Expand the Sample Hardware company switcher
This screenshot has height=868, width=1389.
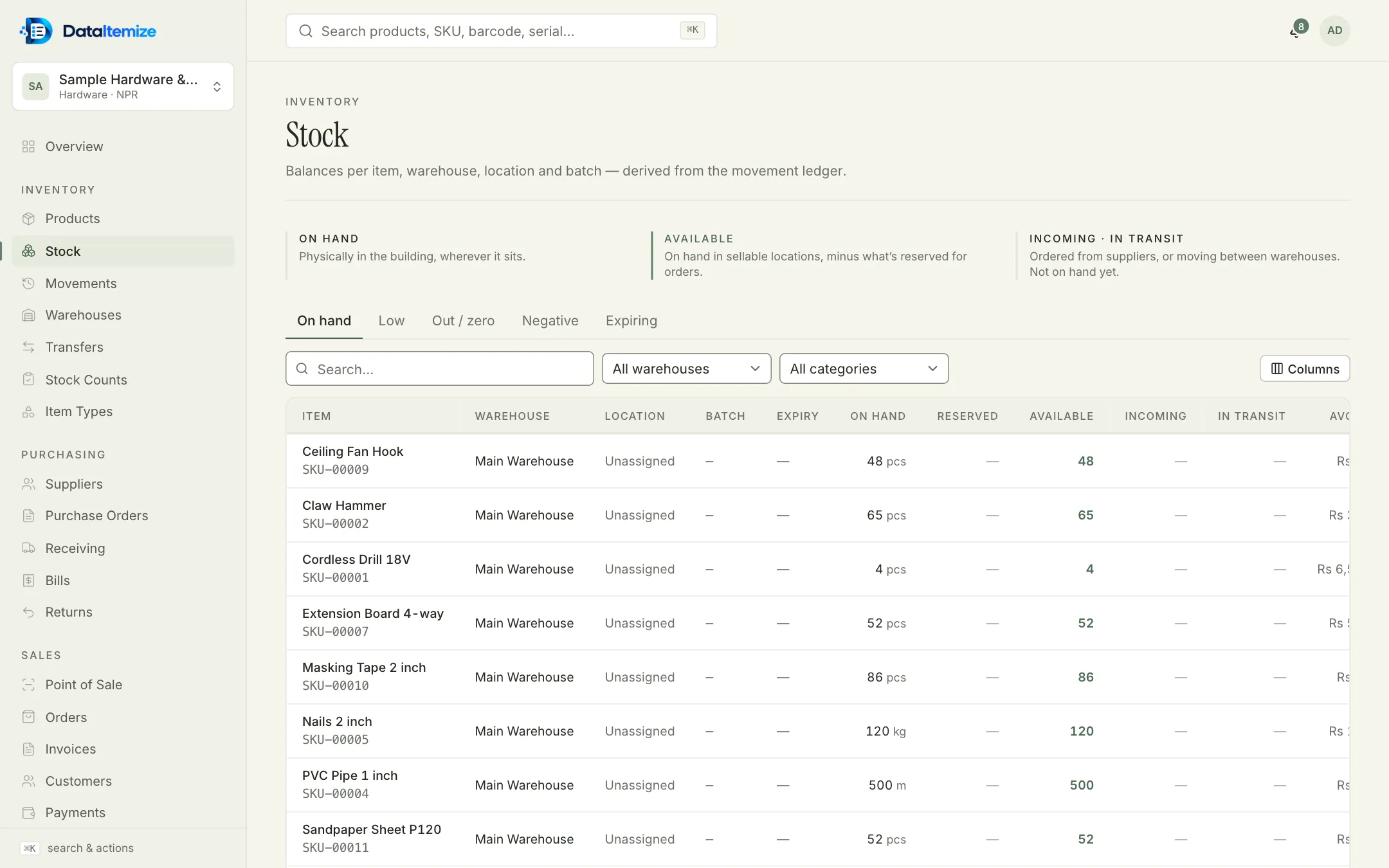coord(123,86)
